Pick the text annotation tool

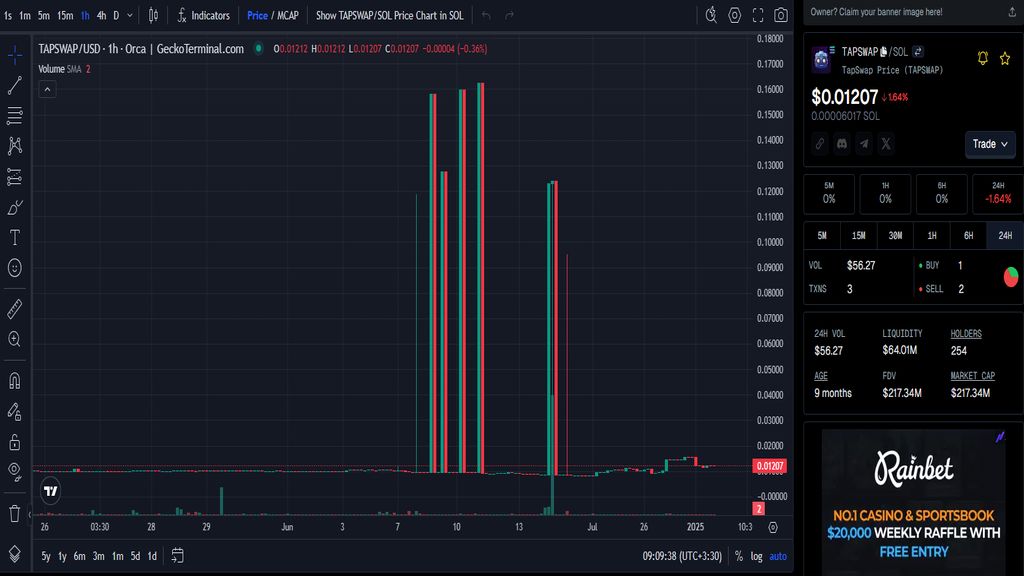(x=15, y=238)
